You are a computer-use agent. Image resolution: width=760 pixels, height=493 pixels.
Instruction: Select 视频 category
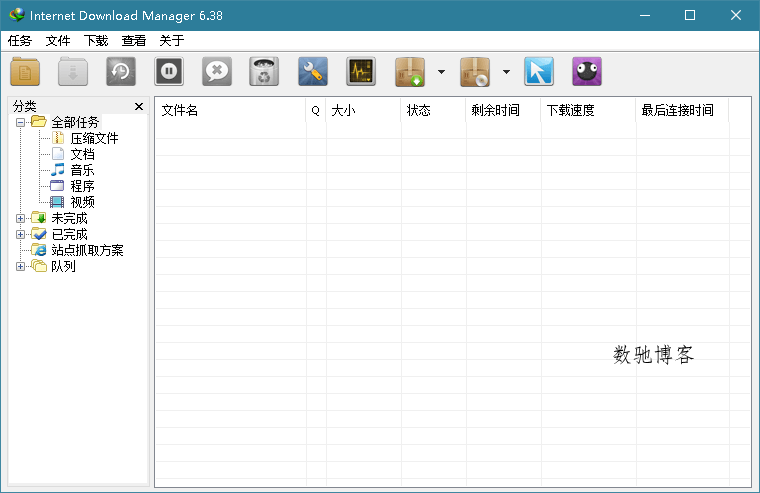click(82, 202)
